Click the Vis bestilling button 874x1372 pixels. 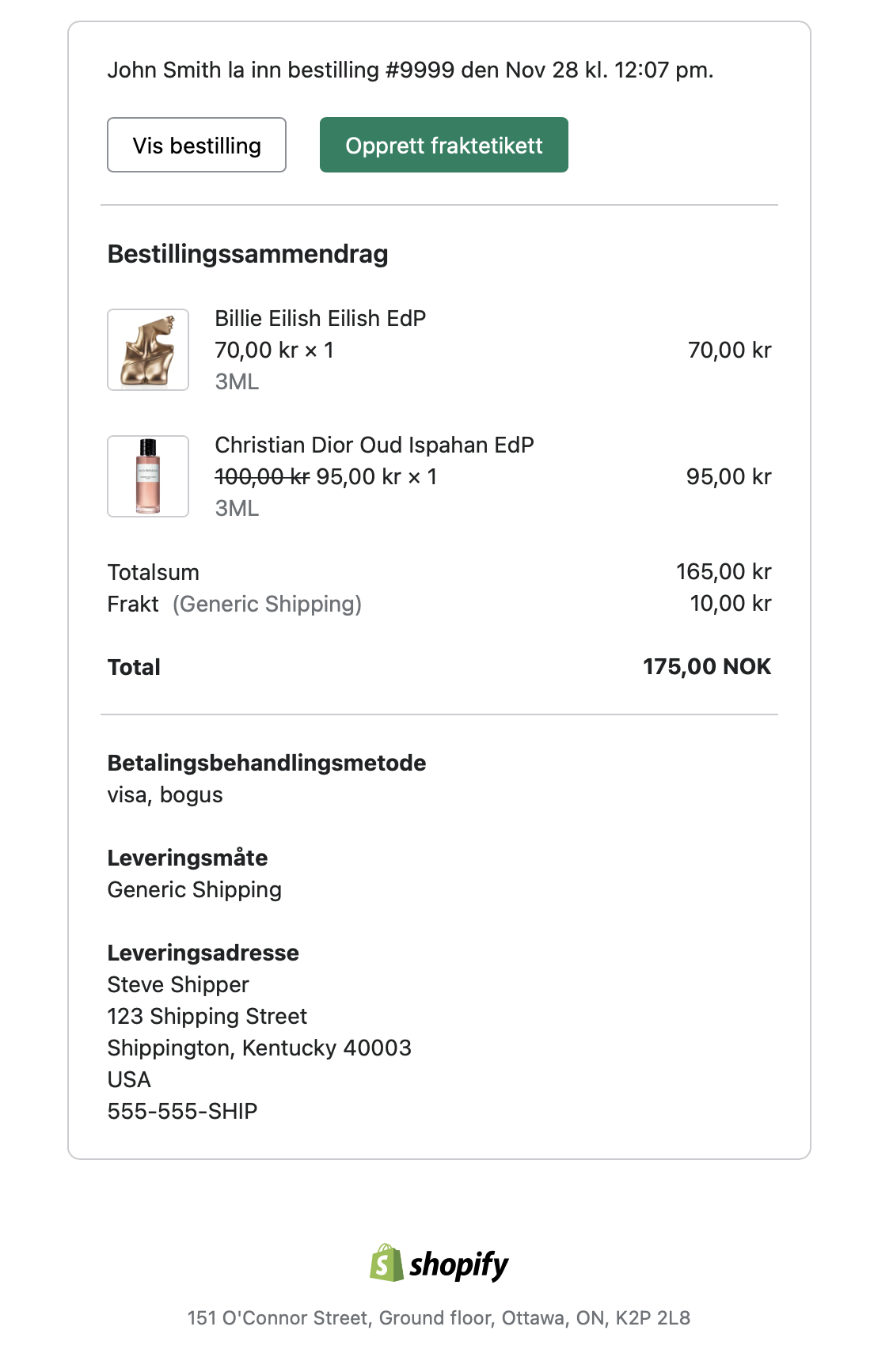click(x=196, y=146)
